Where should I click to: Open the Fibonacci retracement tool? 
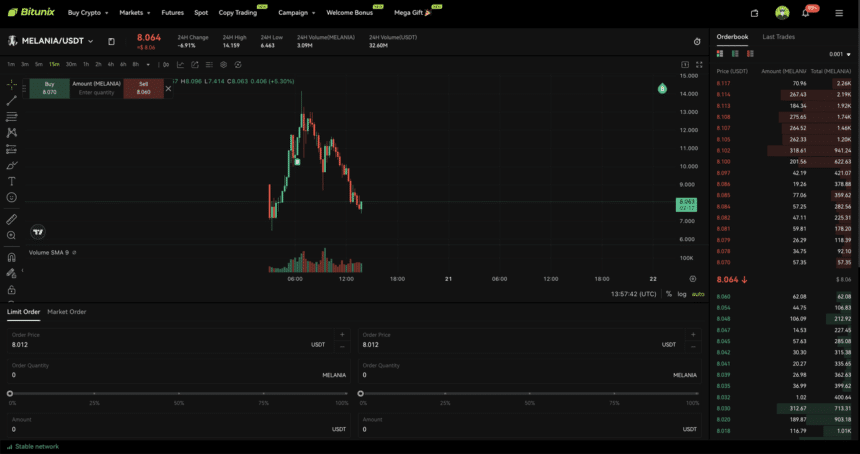click(12, 117)
